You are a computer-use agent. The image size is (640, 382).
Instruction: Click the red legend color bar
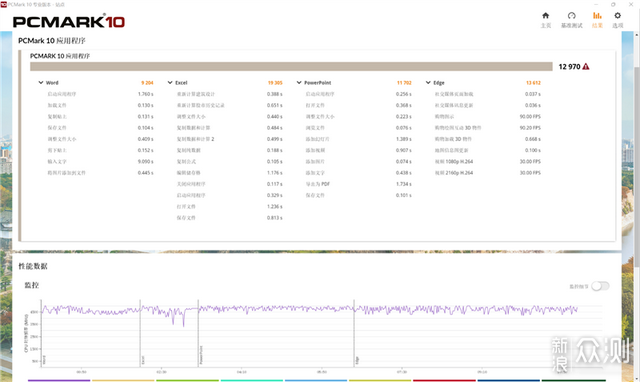coord(444,380)
